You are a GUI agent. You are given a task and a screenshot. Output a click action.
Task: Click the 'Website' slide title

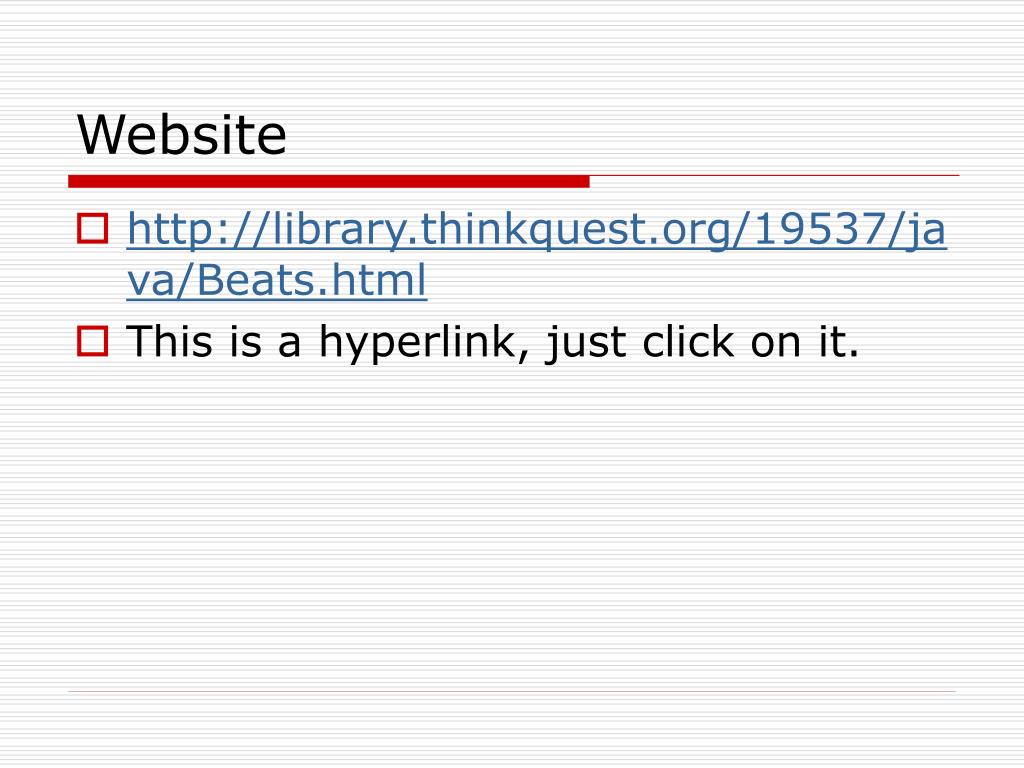[x=182, y=135]
